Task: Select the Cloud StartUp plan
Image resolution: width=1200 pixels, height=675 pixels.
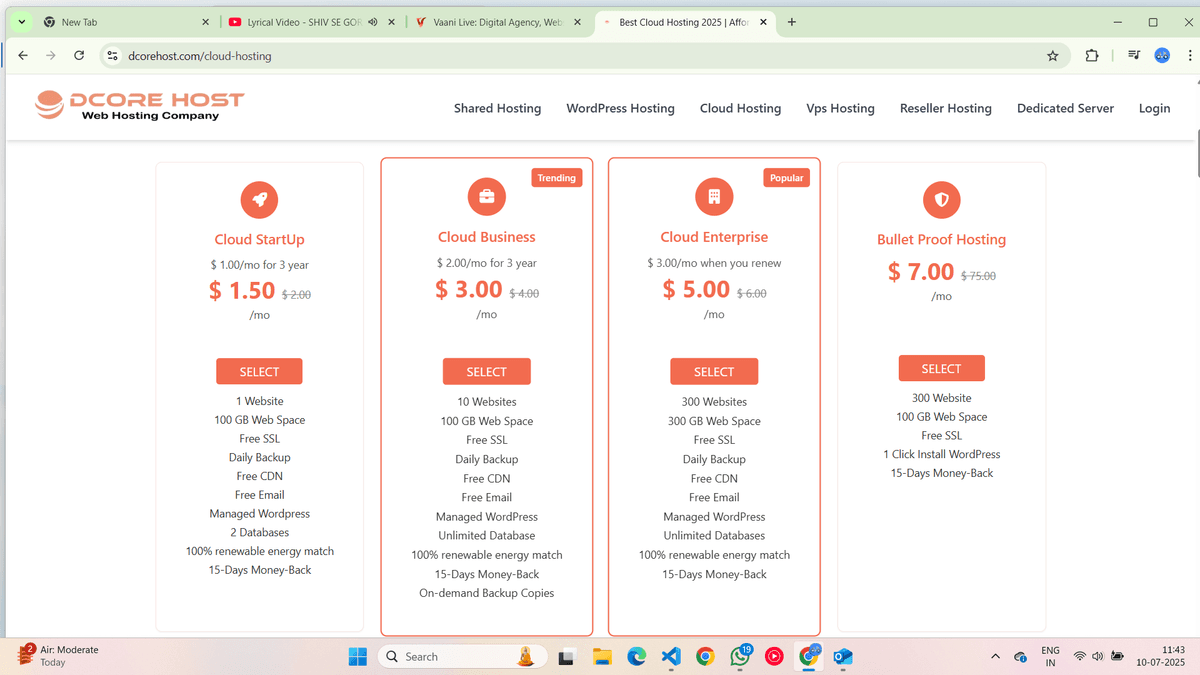Action: [259, 371]
